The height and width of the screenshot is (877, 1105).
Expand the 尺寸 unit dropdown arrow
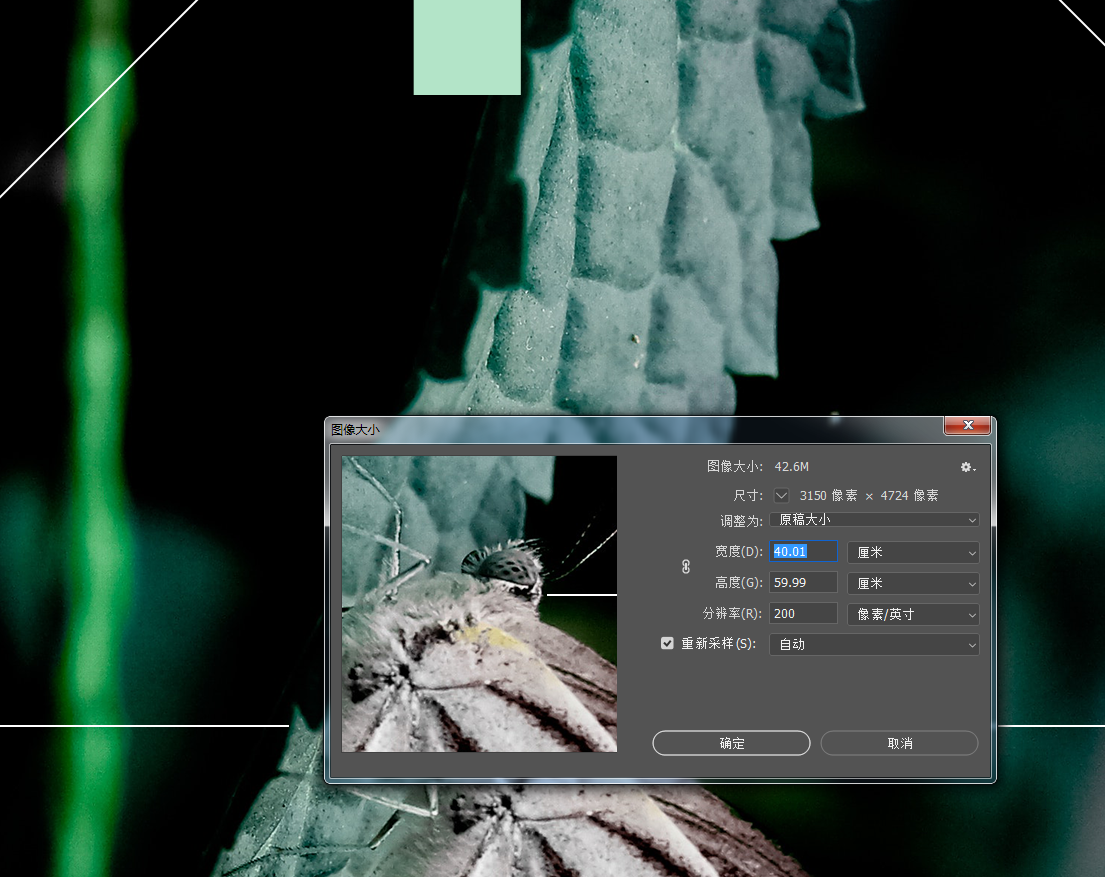point(781,496)
